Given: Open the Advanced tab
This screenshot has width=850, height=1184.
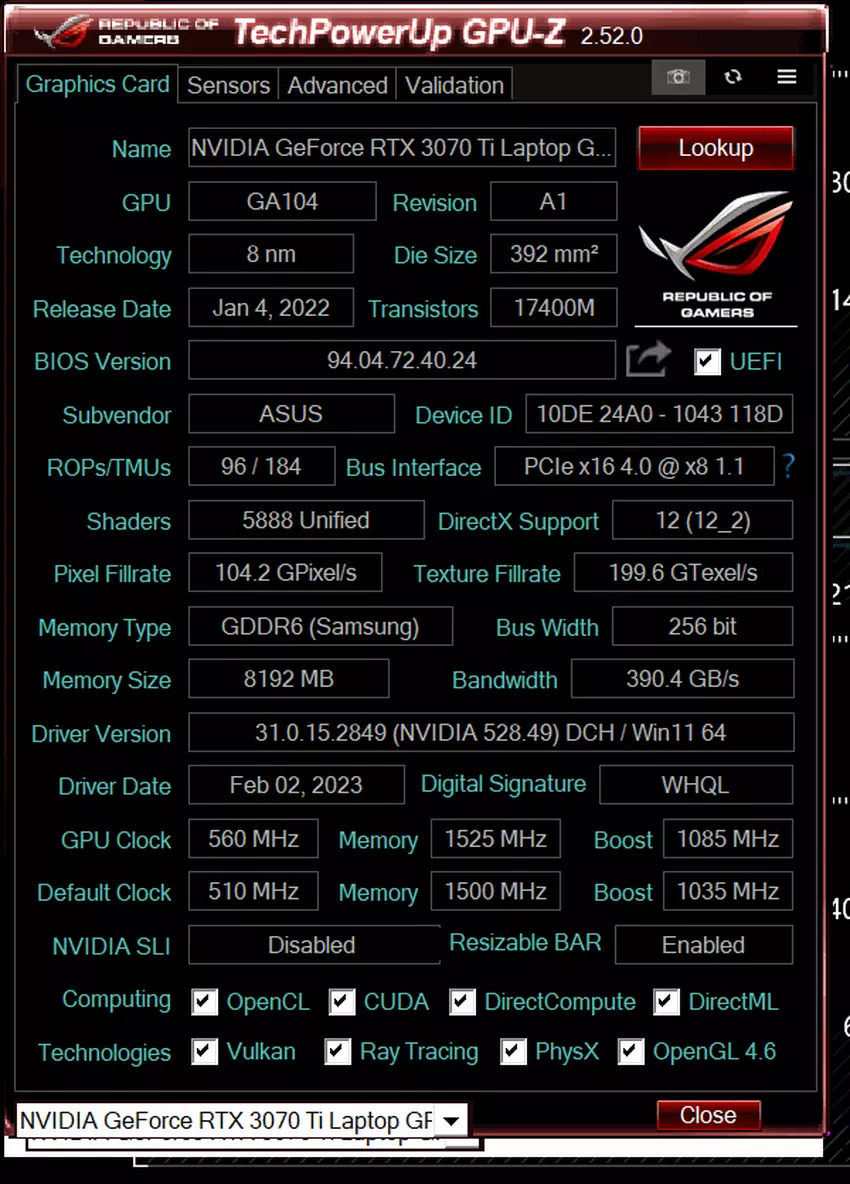Looking at the screenshot, I should pyautogui.click(x=337, y=86).
